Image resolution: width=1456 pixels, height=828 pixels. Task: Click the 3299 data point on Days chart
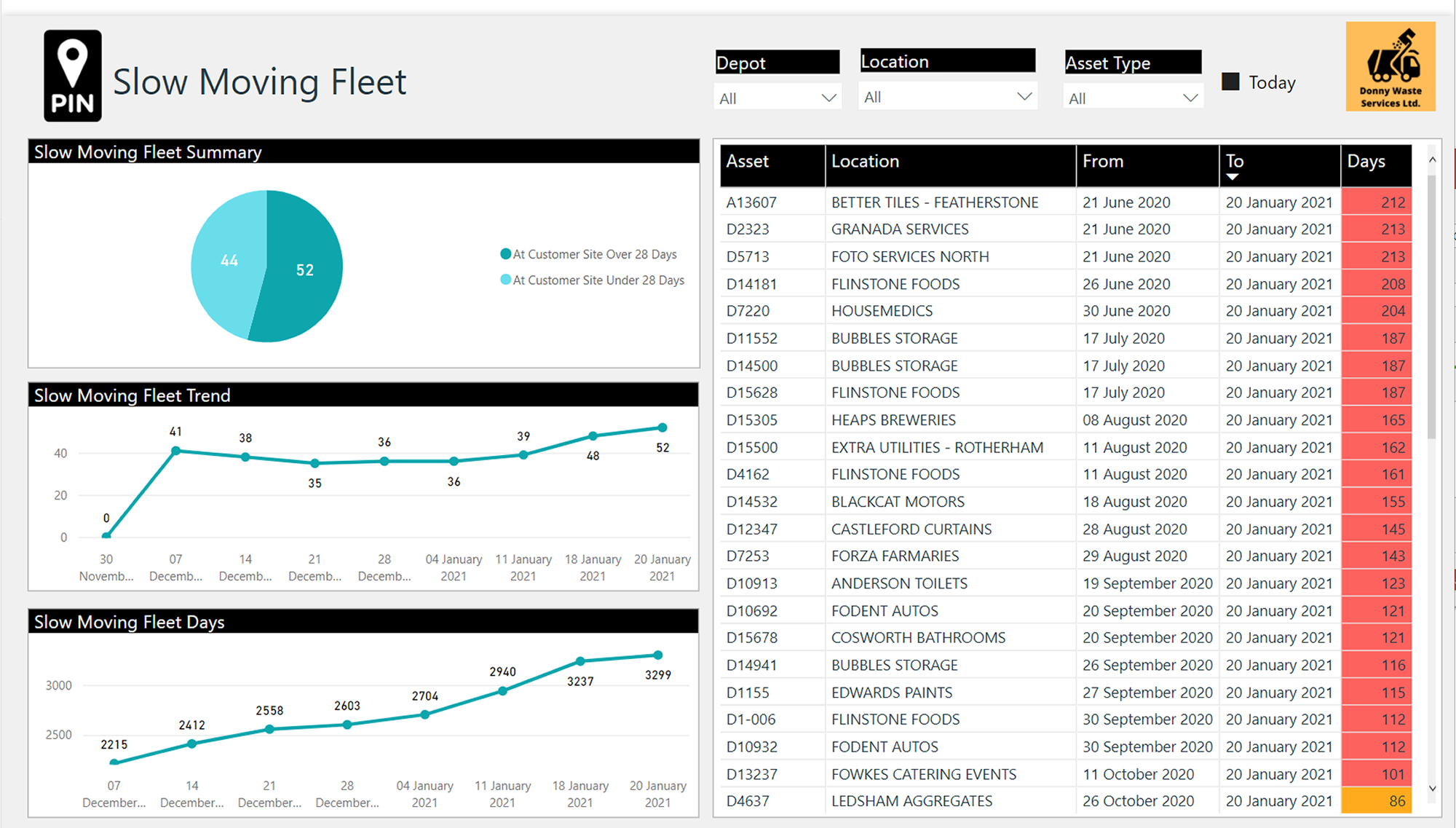pyautogui.click(x=658, y=655)
